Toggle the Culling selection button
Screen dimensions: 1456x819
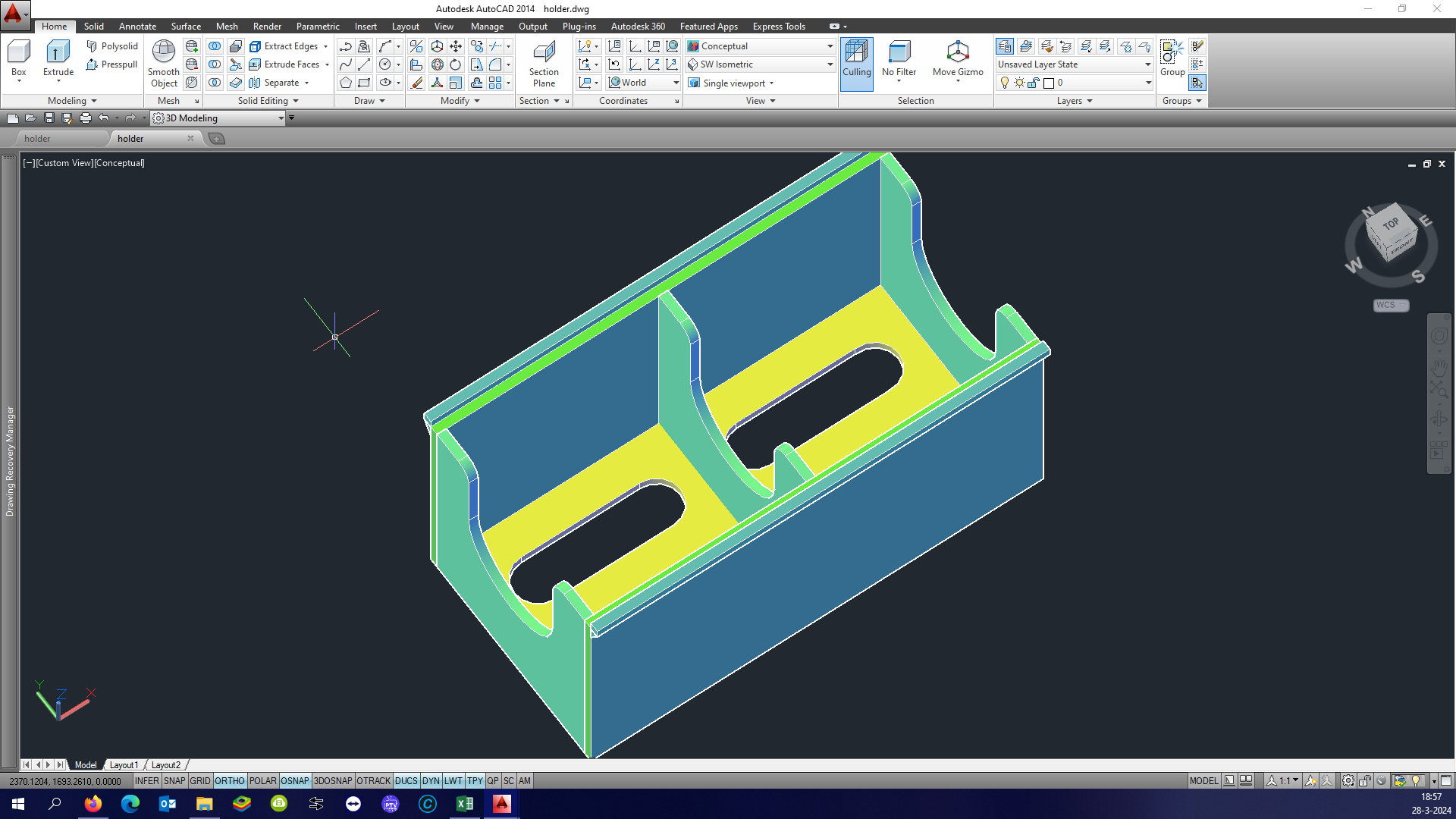(x=857, y=64)
